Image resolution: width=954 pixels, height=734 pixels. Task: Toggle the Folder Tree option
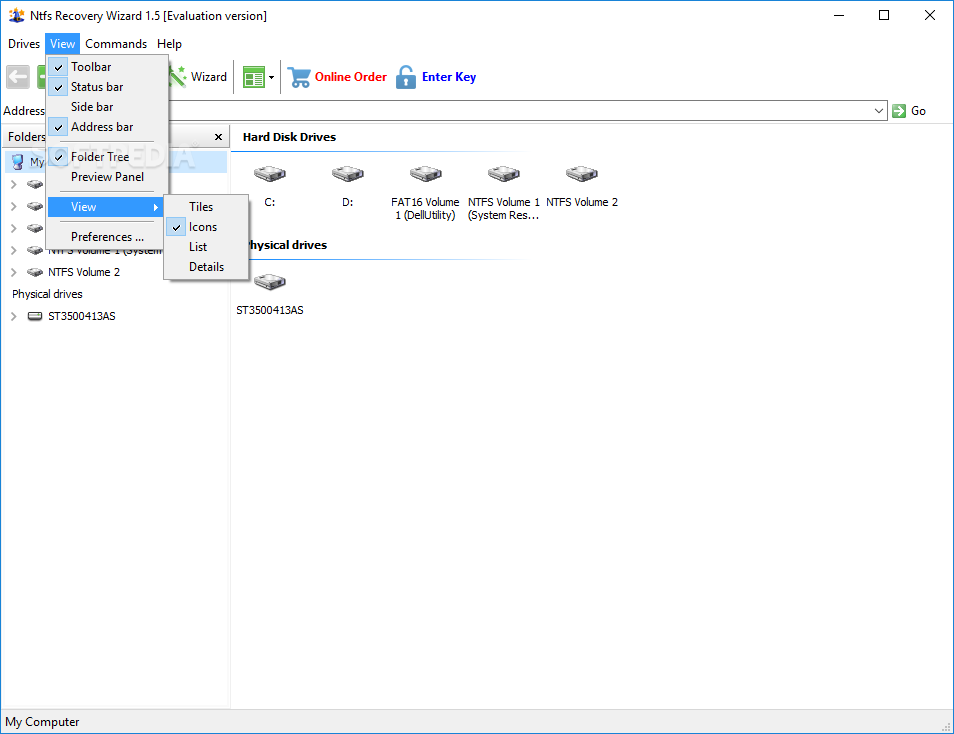coord(107,157)
